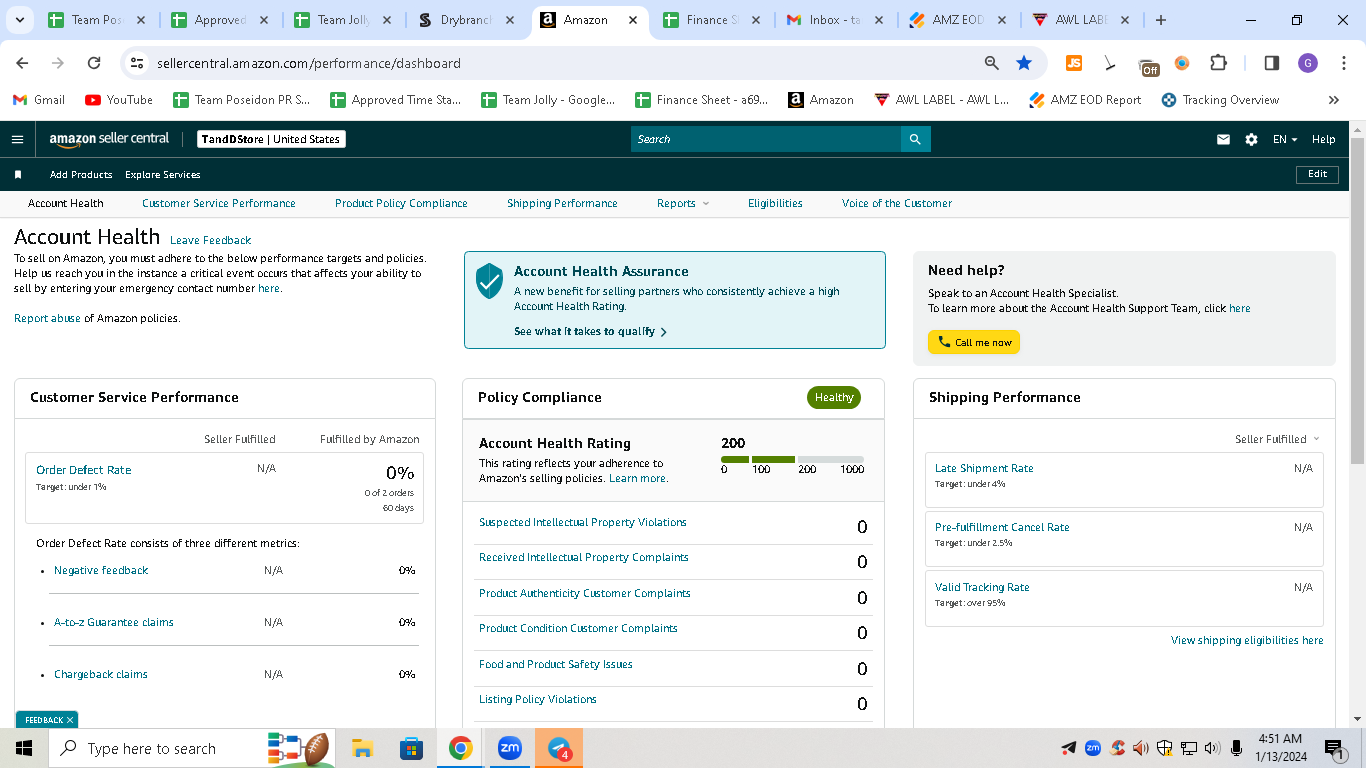Click the Amazon Seller Central logo
1366x768 pixels.
(109, 139)
